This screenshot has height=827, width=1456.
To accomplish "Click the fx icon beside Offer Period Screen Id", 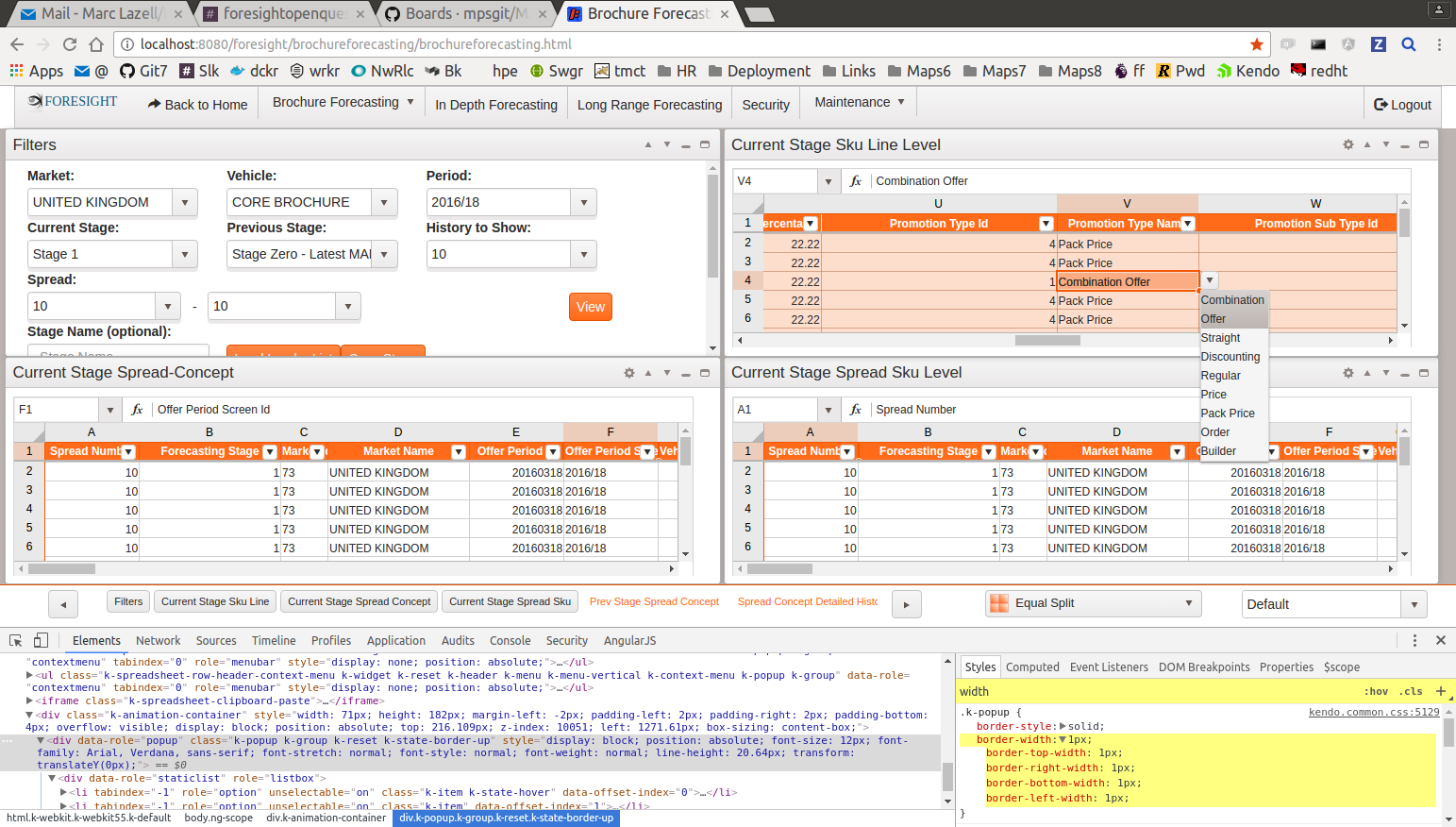I will [137, 410].
